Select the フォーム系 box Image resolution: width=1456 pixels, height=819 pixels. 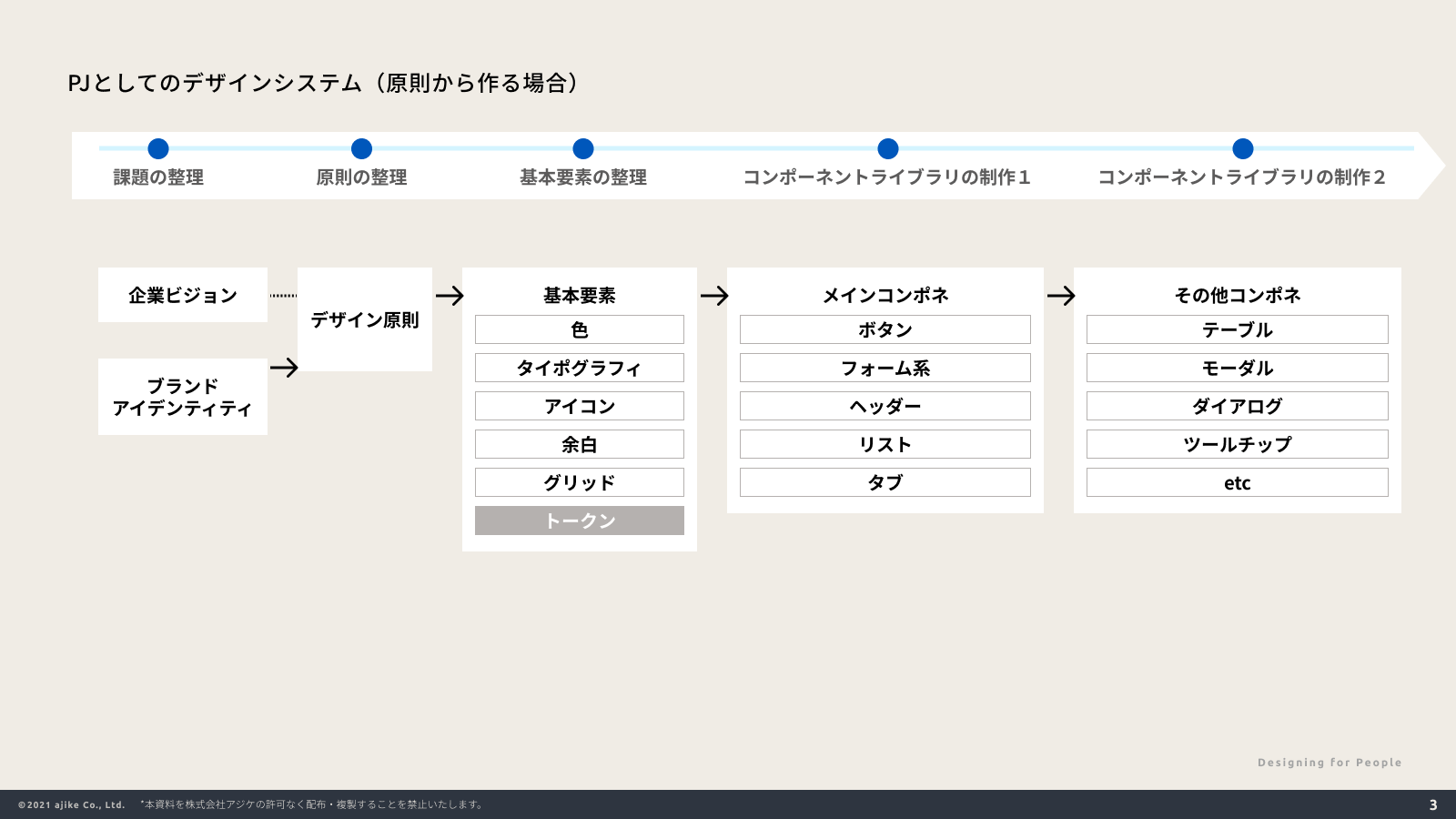(x=885, y=368)
